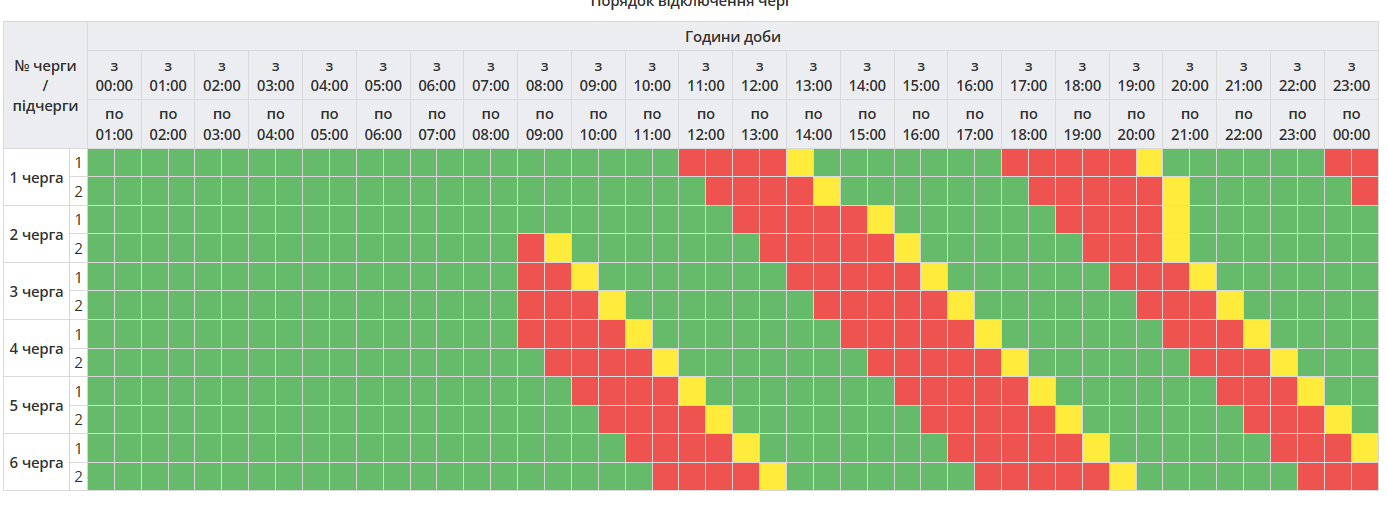
Task: Click subqueue 1 label of 5 черга
Action: pos(78,391)
